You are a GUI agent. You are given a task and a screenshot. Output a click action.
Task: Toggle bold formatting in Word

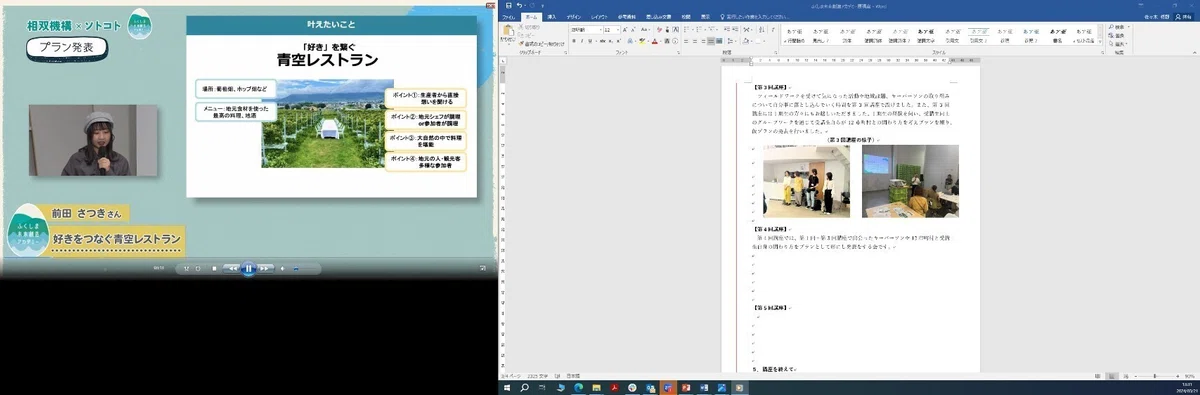[x=574, y=41]
